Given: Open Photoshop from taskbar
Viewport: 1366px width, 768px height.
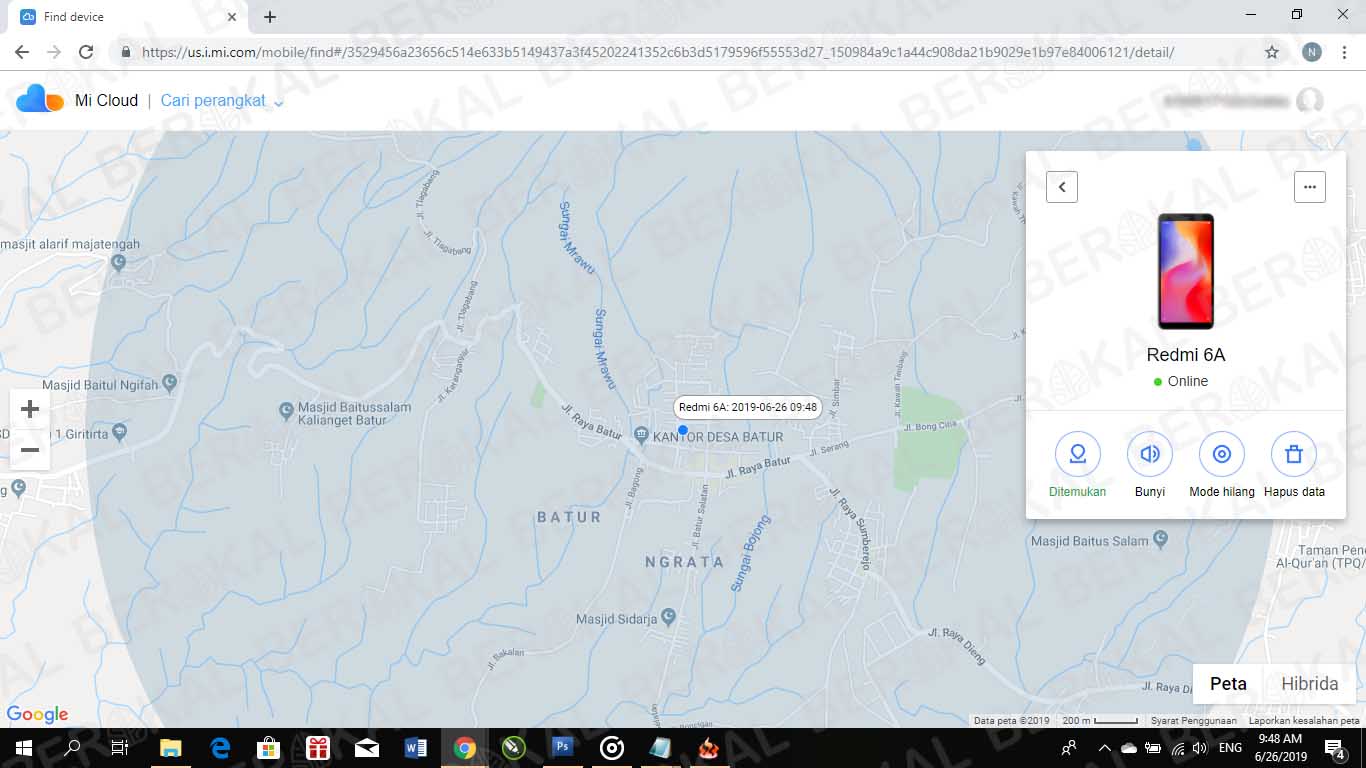Looking at the screenshot, I should pos(562,748).
